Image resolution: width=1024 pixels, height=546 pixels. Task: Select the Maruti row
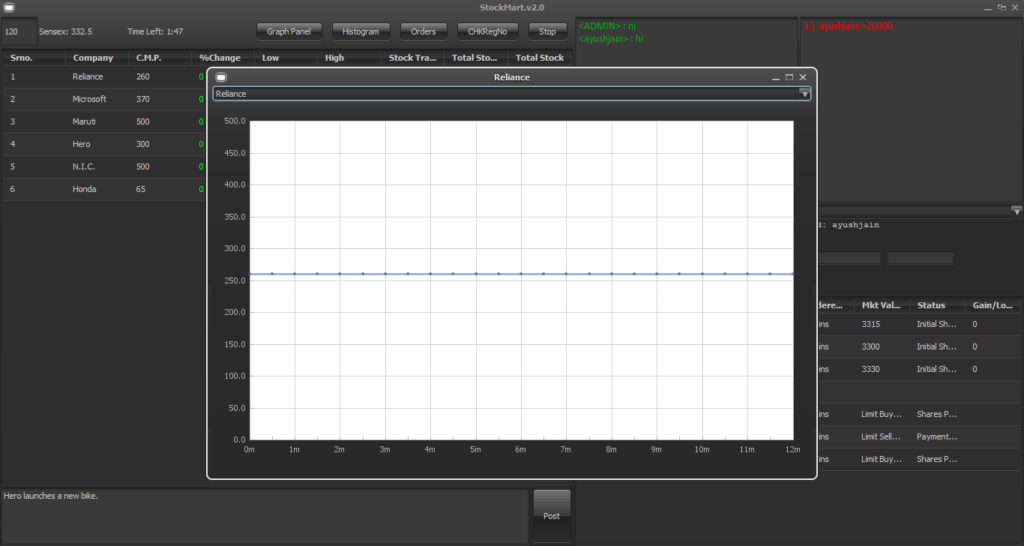[104, 121]
